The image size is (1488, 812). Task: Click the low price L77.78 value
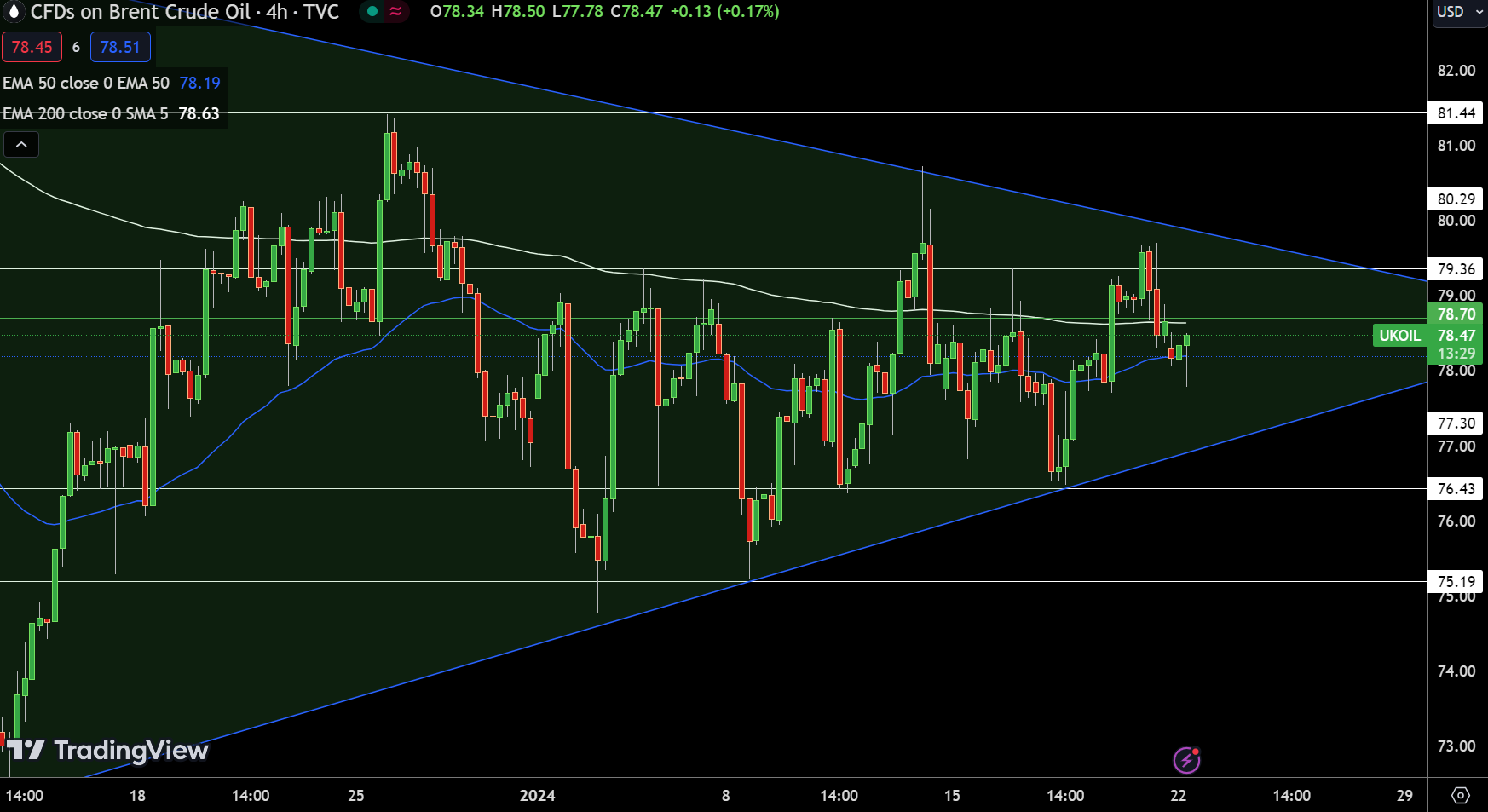click(577, 12)
